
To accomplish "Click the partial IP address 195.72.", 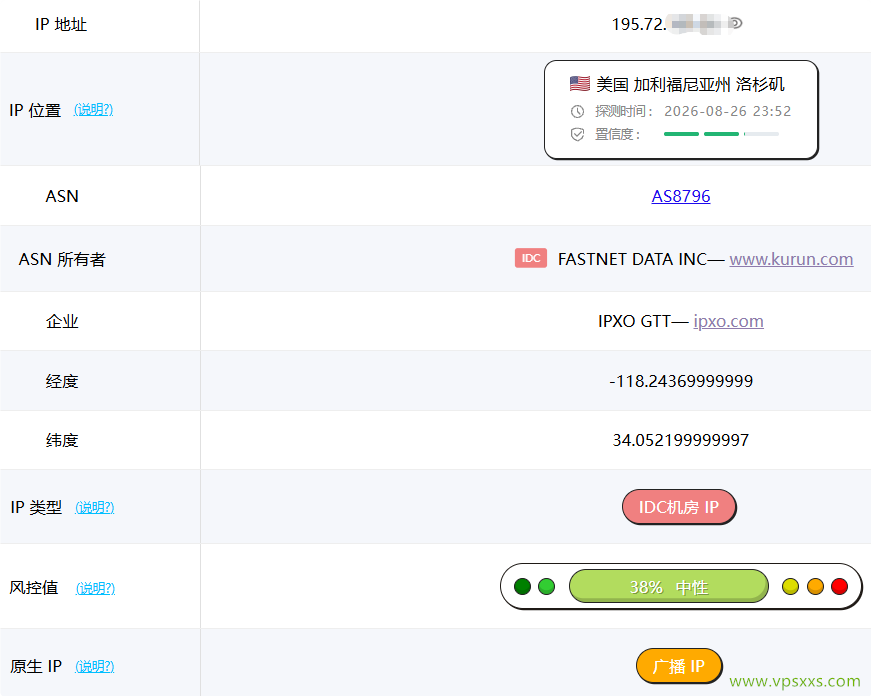I will (x=639, y=24).
